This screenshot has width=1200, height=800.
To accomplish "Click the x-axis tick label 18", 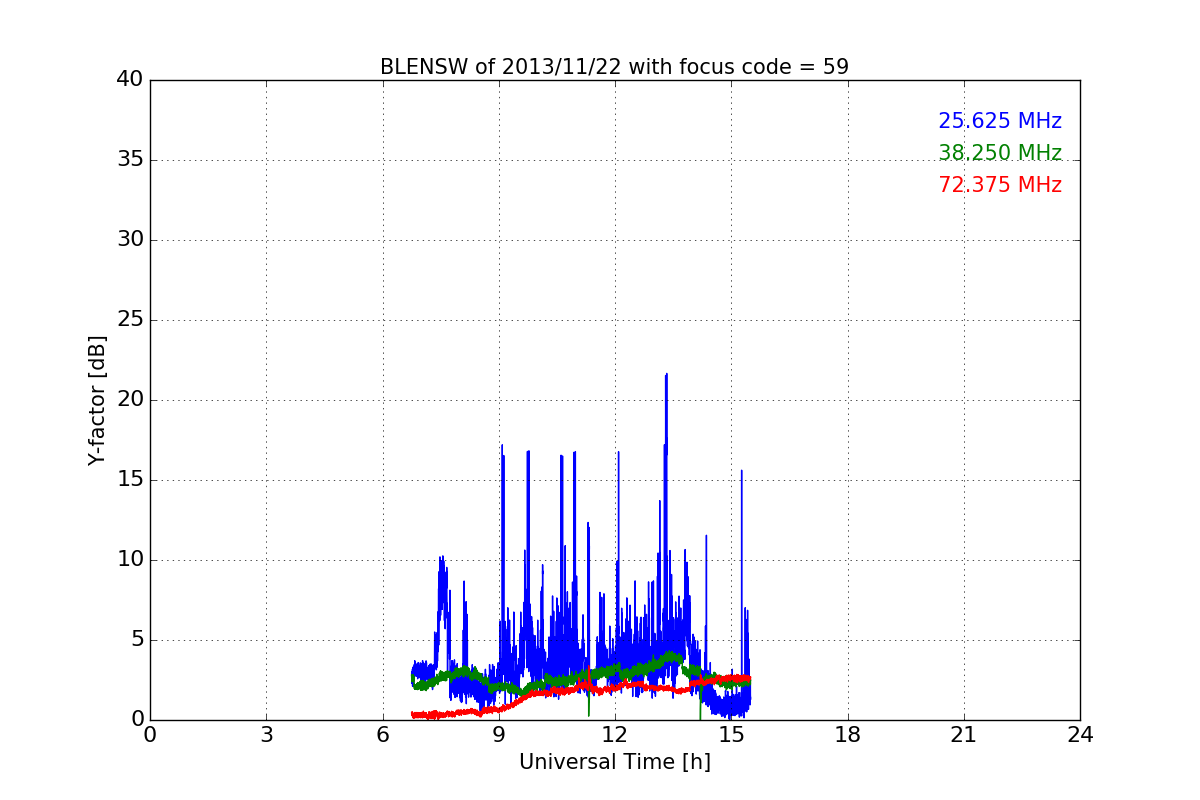I will tap(848, 735).
